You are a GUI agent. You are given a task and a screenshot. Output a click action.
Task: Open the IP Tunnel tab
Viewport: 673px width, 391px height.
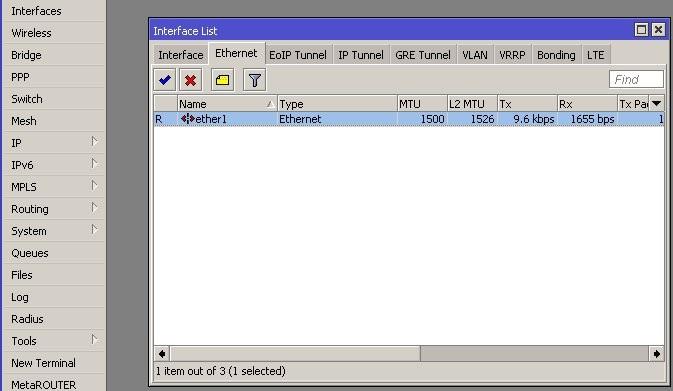click(361, 55)
